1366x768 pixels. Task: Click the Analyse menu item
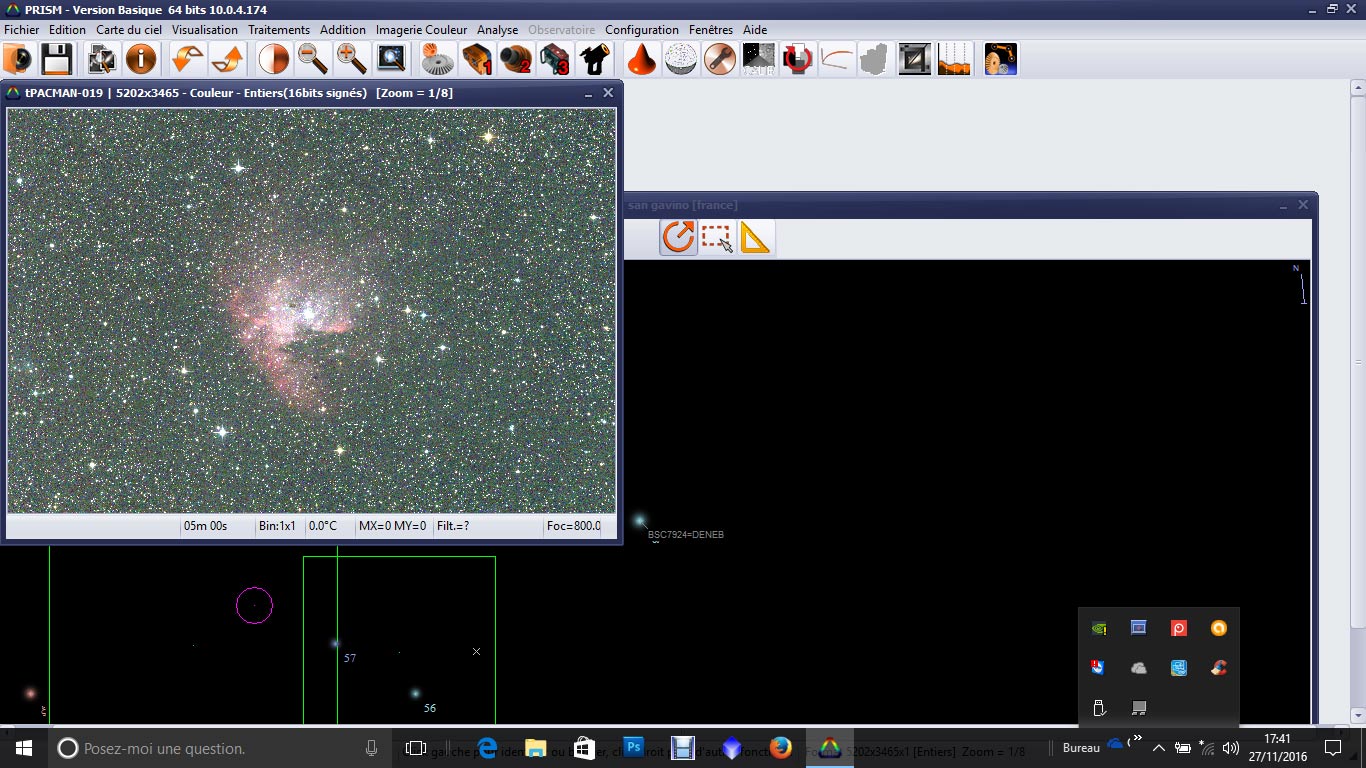[497, 30]
